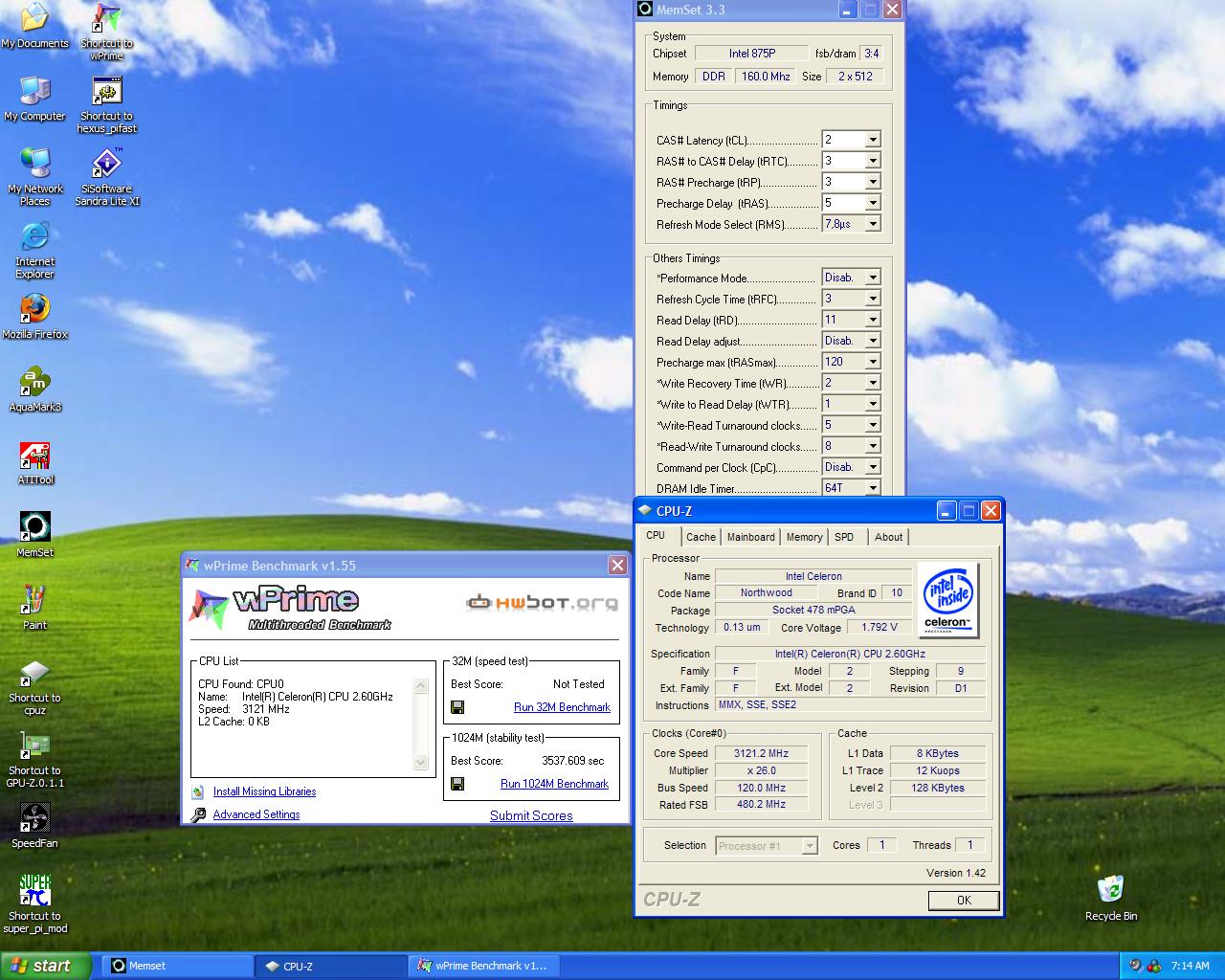This screenshot has height=980, width=1225.
Task: Expand Command per Clock (CpC) dropdown
Action: tap(873, 467)
